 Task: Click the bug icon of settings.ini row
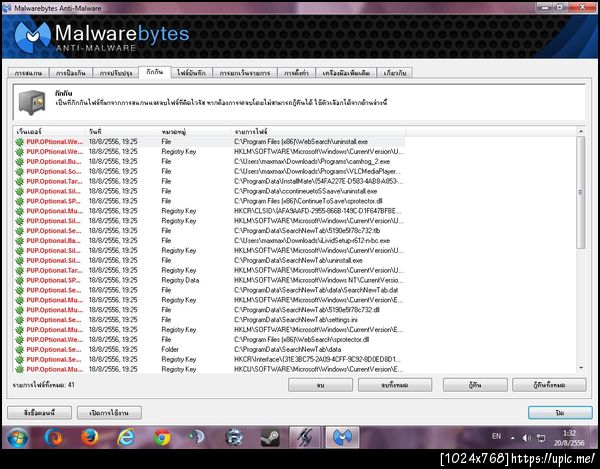19,320
